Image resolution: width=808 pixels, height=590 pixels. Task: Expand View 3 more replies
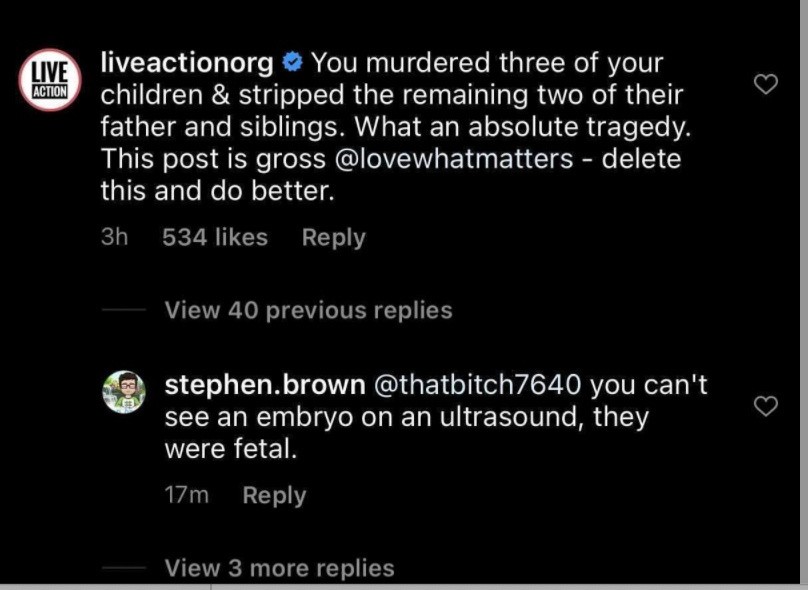tap(279, 568)
